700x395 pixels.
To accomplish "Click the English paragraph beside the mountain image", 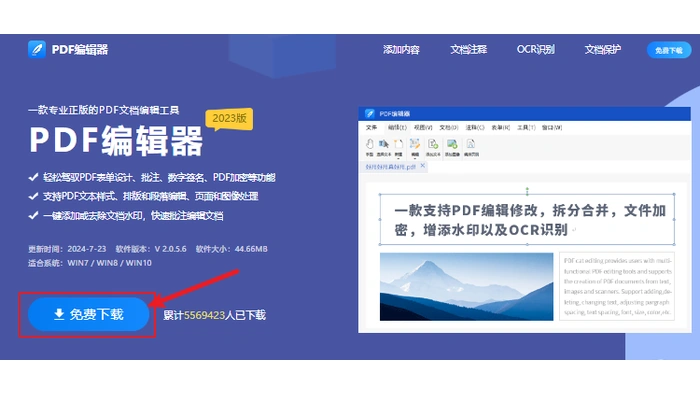I will click(x=617, y=286).
